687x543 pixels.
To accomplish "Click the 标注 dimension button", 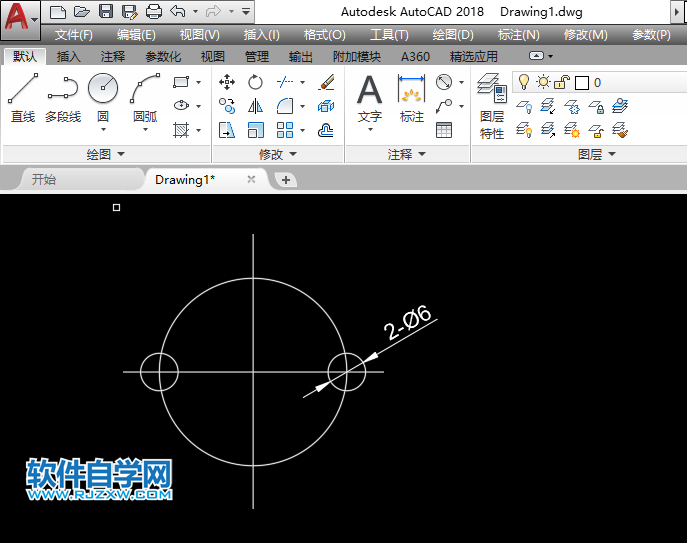I will pyautogui.click(x=412, y=100).
